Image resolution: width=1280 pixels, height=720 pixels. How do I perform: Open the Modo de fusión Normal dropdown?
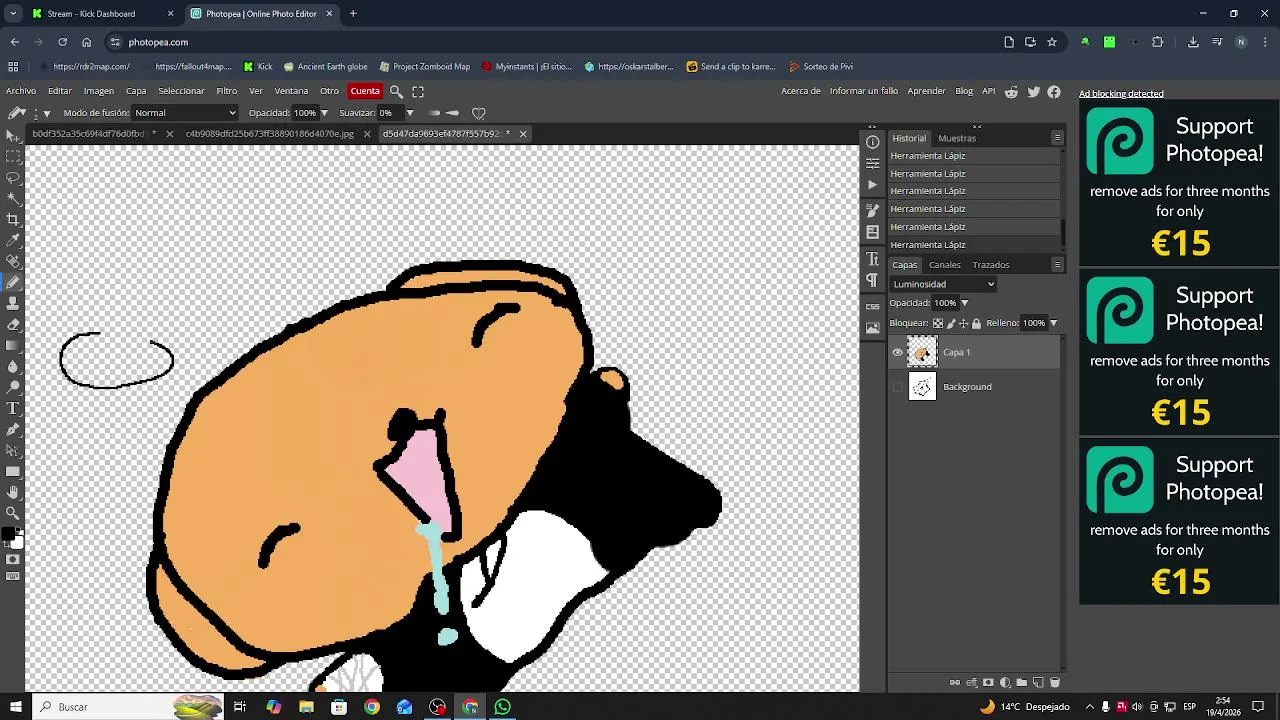pos(185,113)
